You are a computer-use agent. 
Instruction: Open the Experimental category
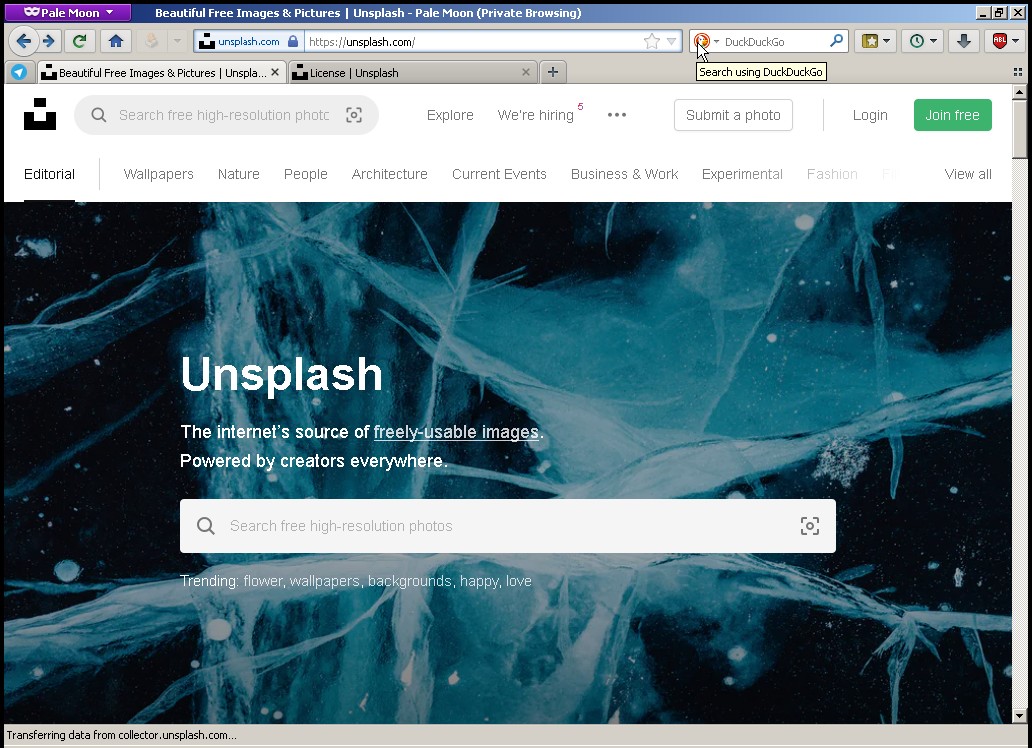(x=742, y=174)
